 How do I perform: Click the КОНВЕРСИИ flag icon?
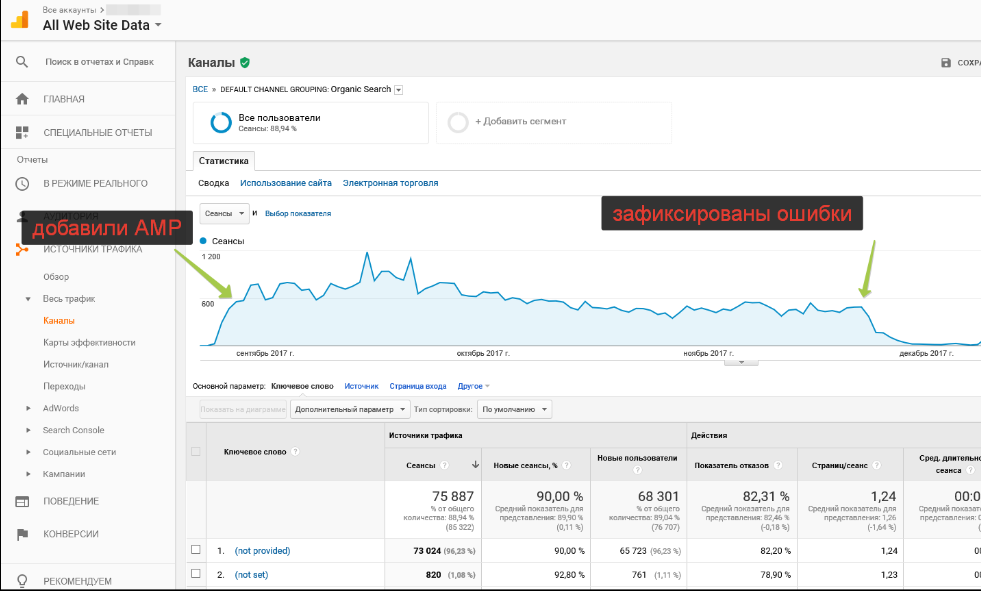tap(22, 534)
